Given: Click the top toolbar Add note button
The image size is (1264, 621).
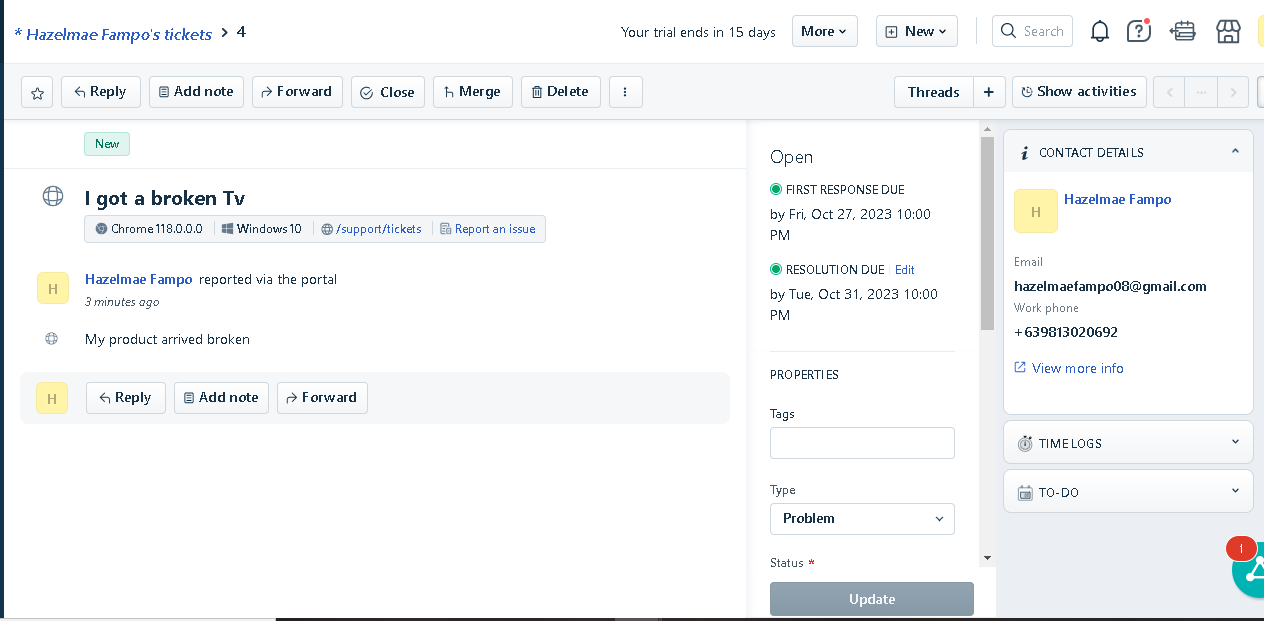Looking at the screenshot, I should pos(196,92).
